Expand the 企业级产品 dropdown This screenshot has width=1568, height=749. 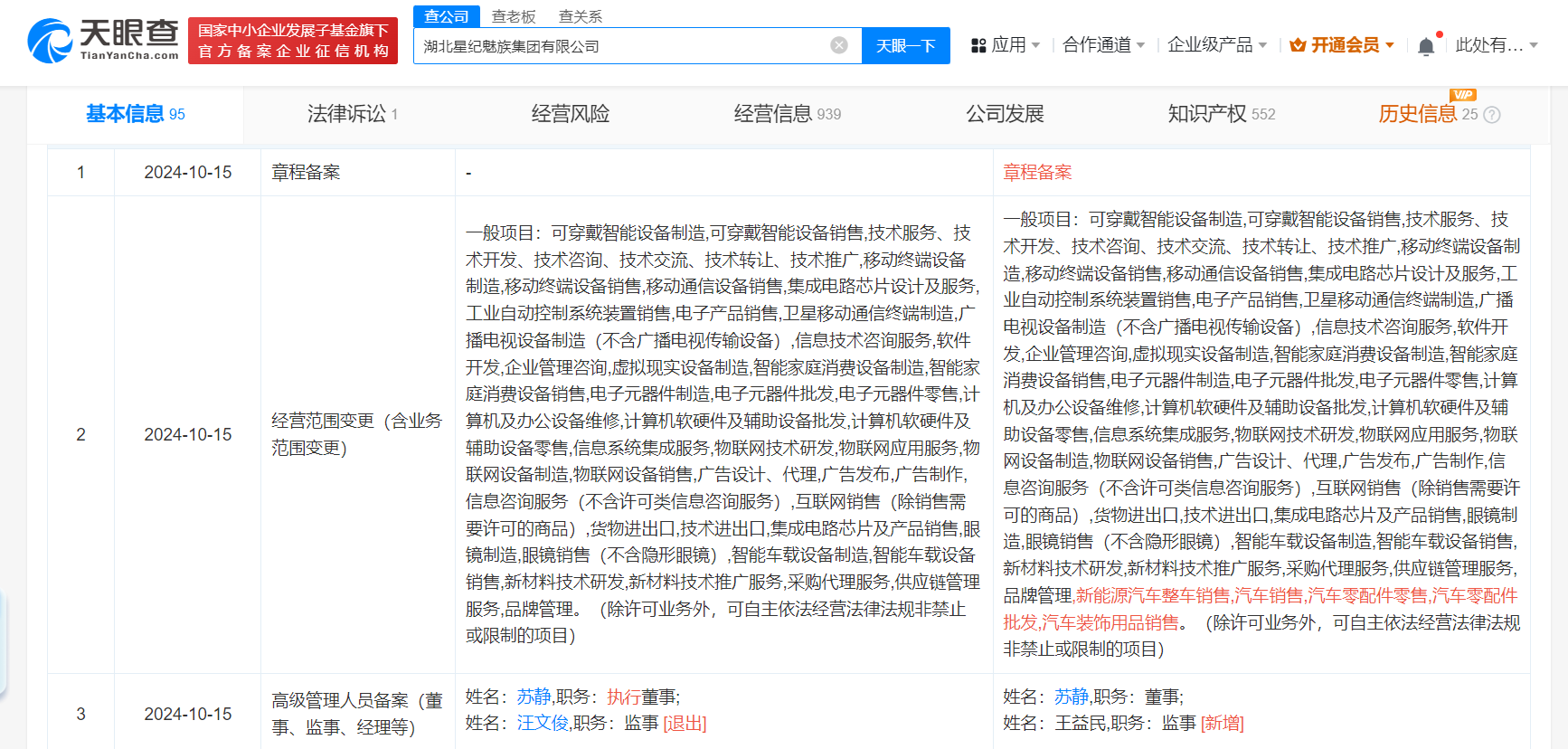[1262, 45]
